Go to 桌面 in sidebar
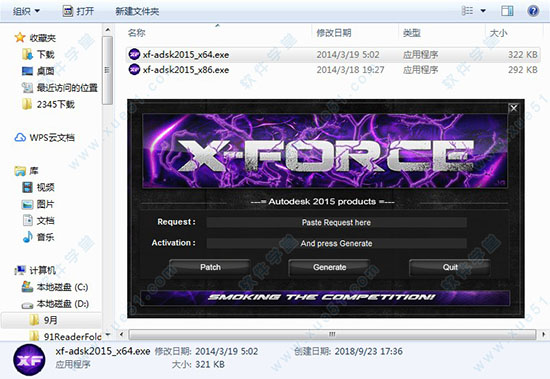The image size is (550, 379). click(x=38, y=71)
